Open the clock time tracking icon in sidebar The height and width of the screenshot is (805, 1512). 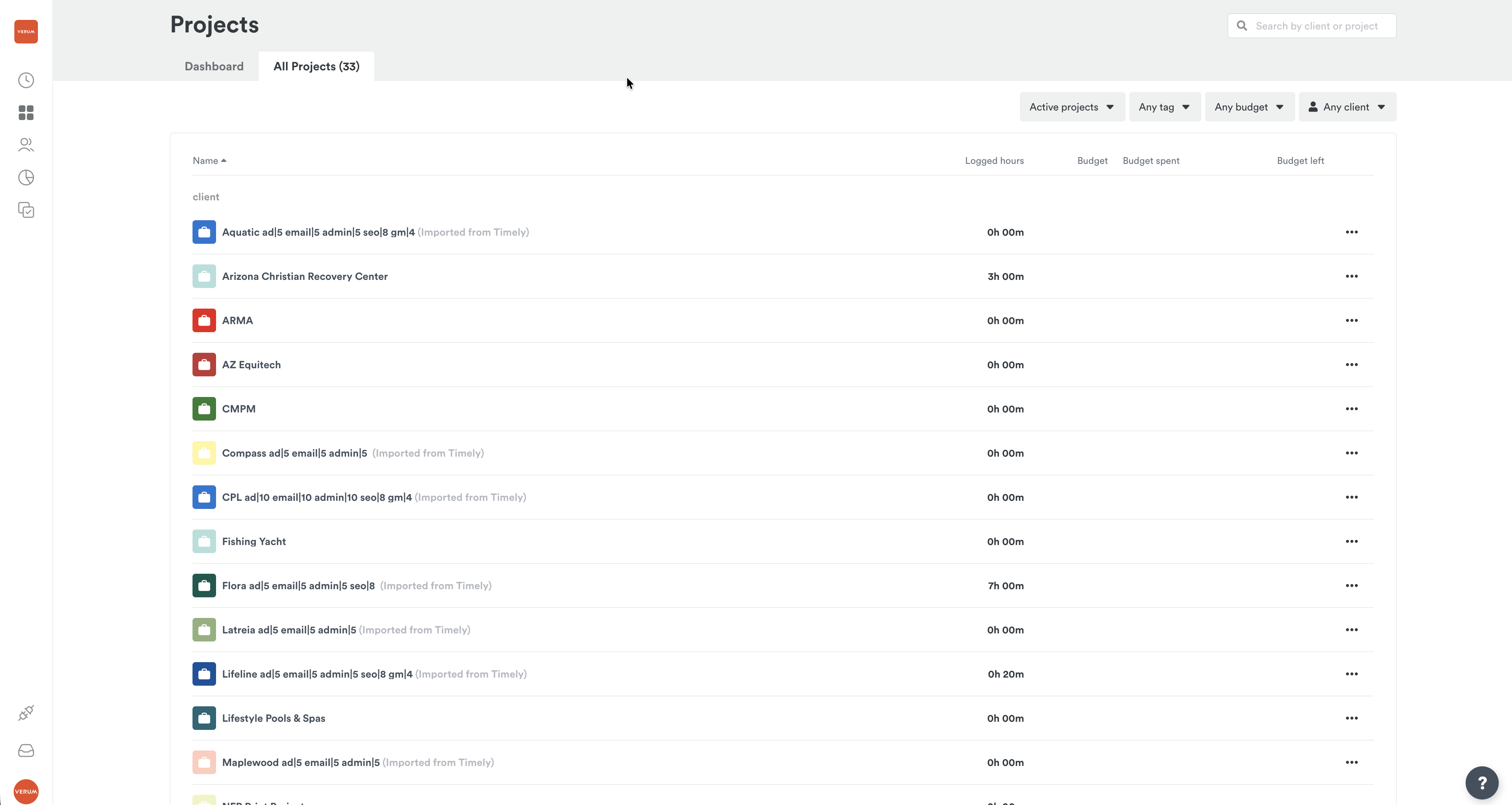(x=26, y=80)
